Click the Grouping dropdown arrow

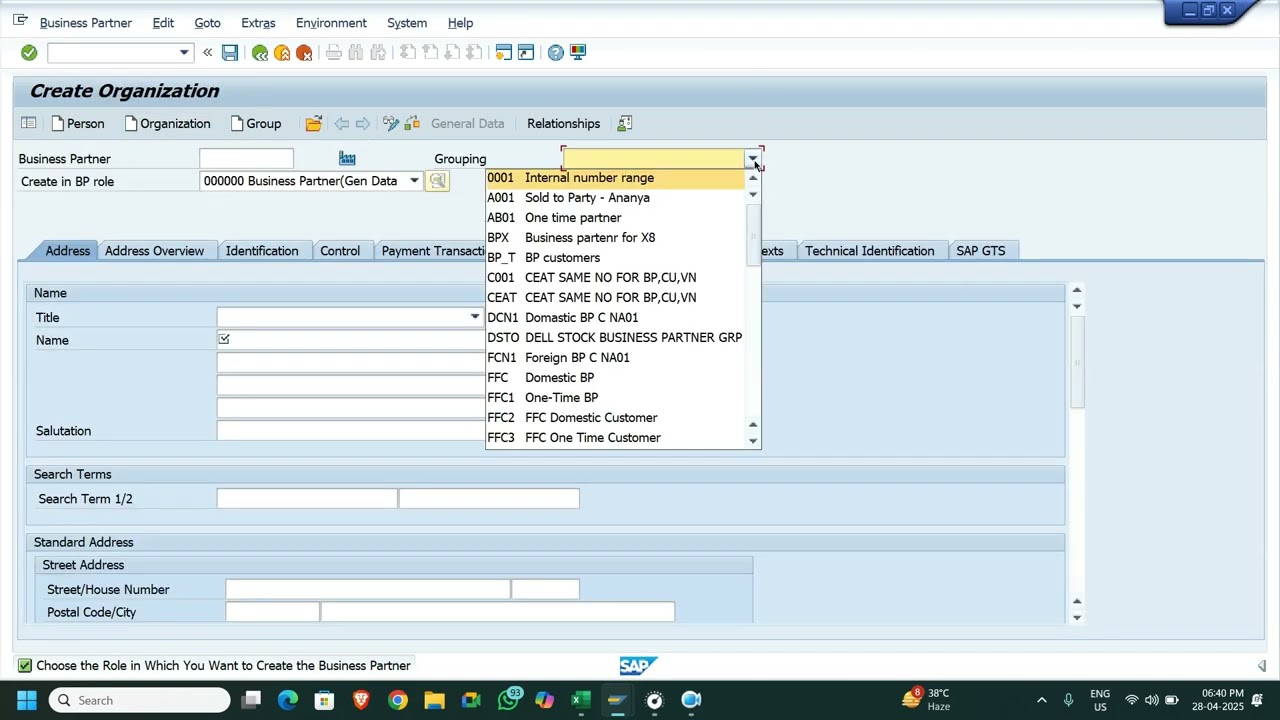(752, 159)
